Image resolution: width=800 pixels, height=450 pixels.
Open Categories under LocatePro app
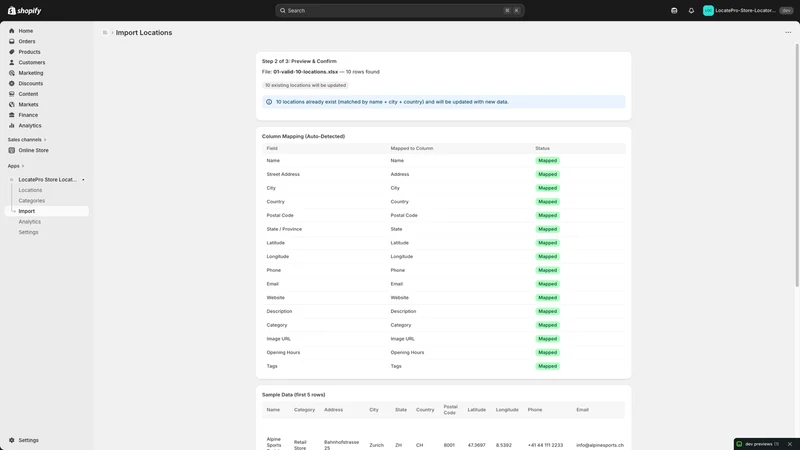pyautogui.click(x=32, y=201)
